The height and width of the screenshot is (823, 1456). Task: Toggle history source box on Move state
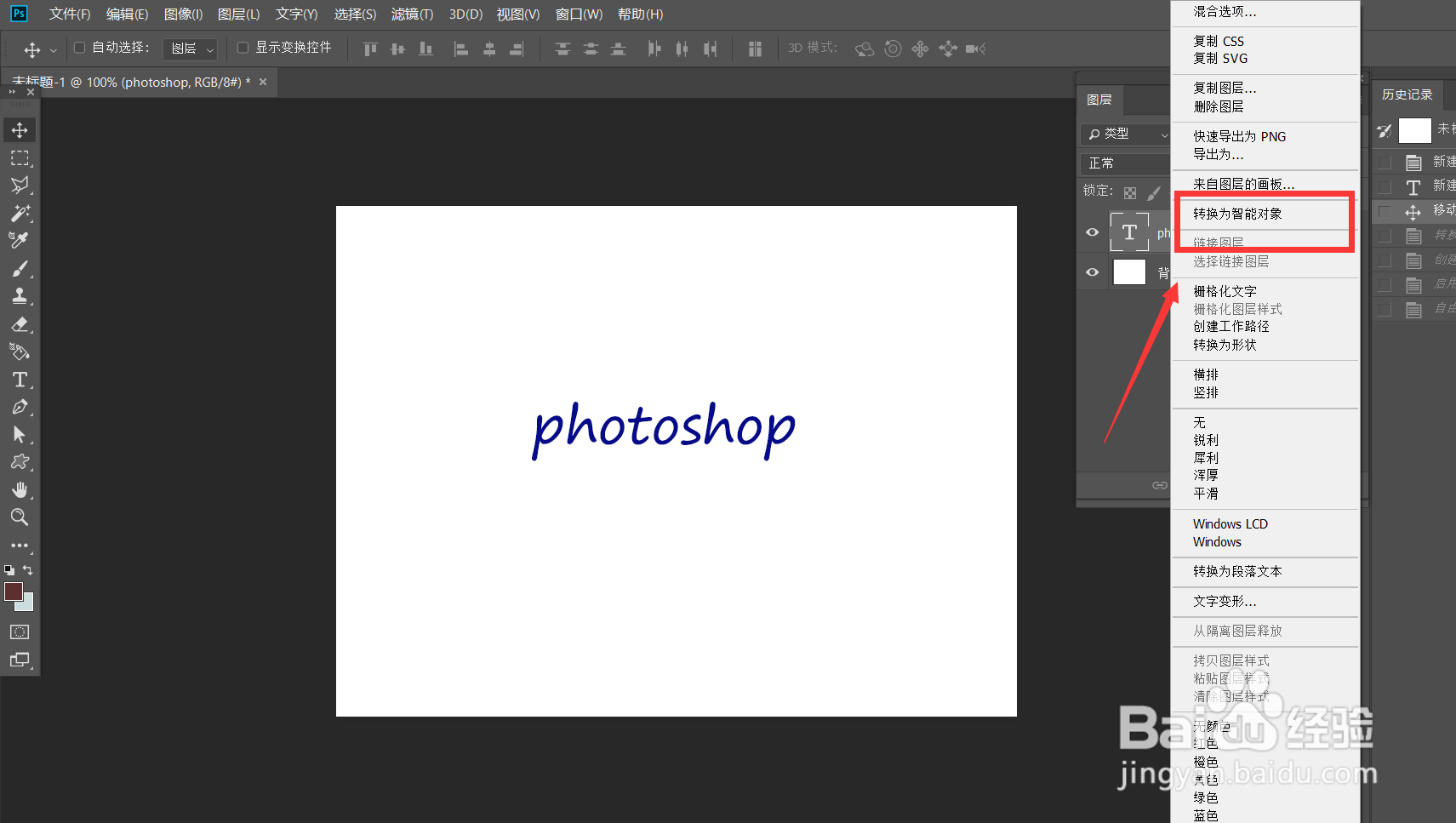point(1385,211)
